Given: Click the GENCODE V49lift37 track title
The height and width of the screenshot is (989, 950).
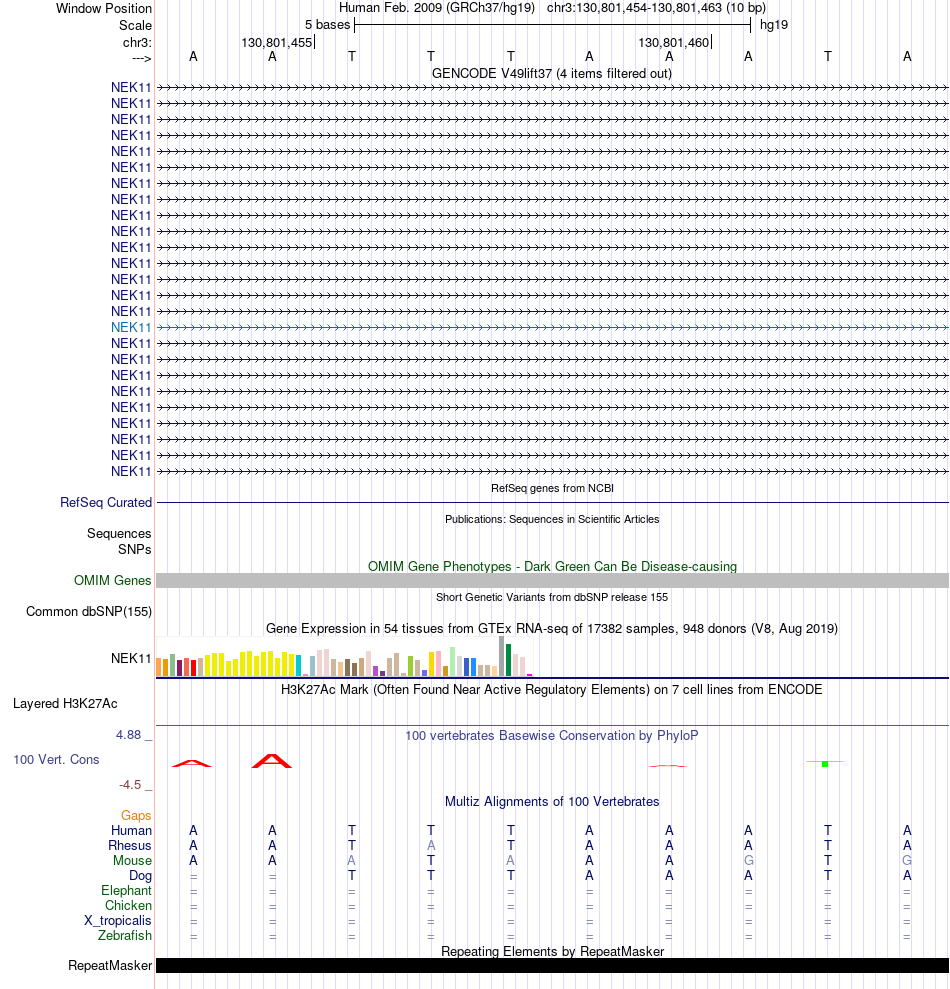Looking at the screenshot, I should pyautogui.click(x=552, y=73).
